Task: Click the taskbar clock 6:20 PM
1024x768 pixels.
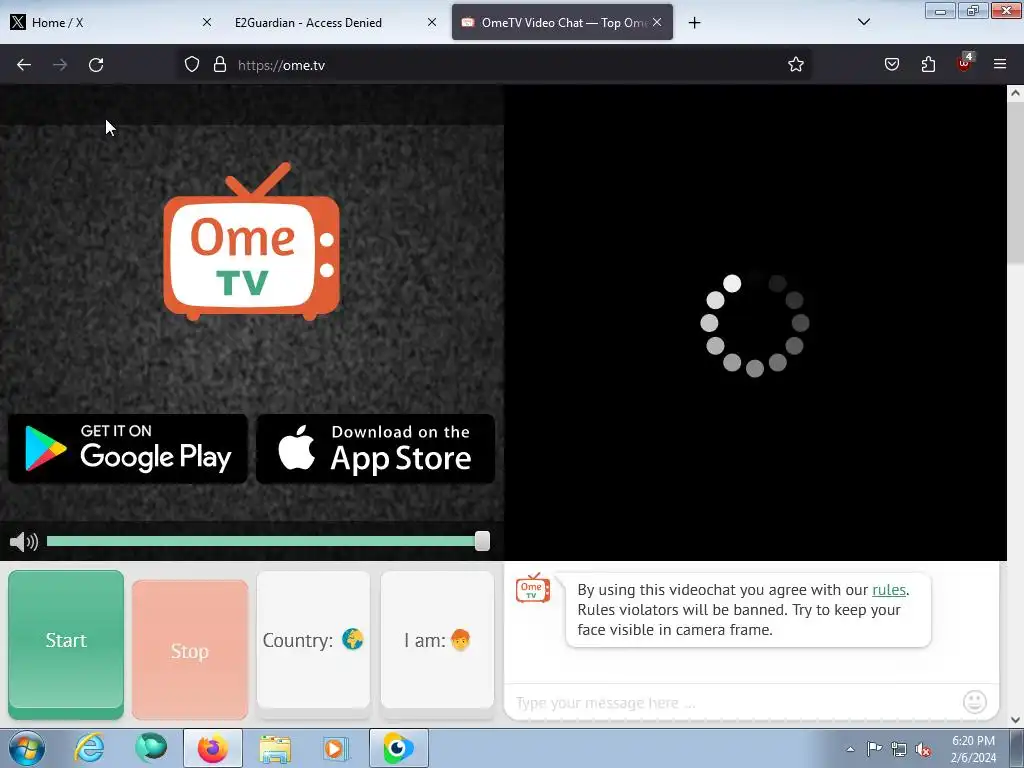Action: tap(973, 749)
